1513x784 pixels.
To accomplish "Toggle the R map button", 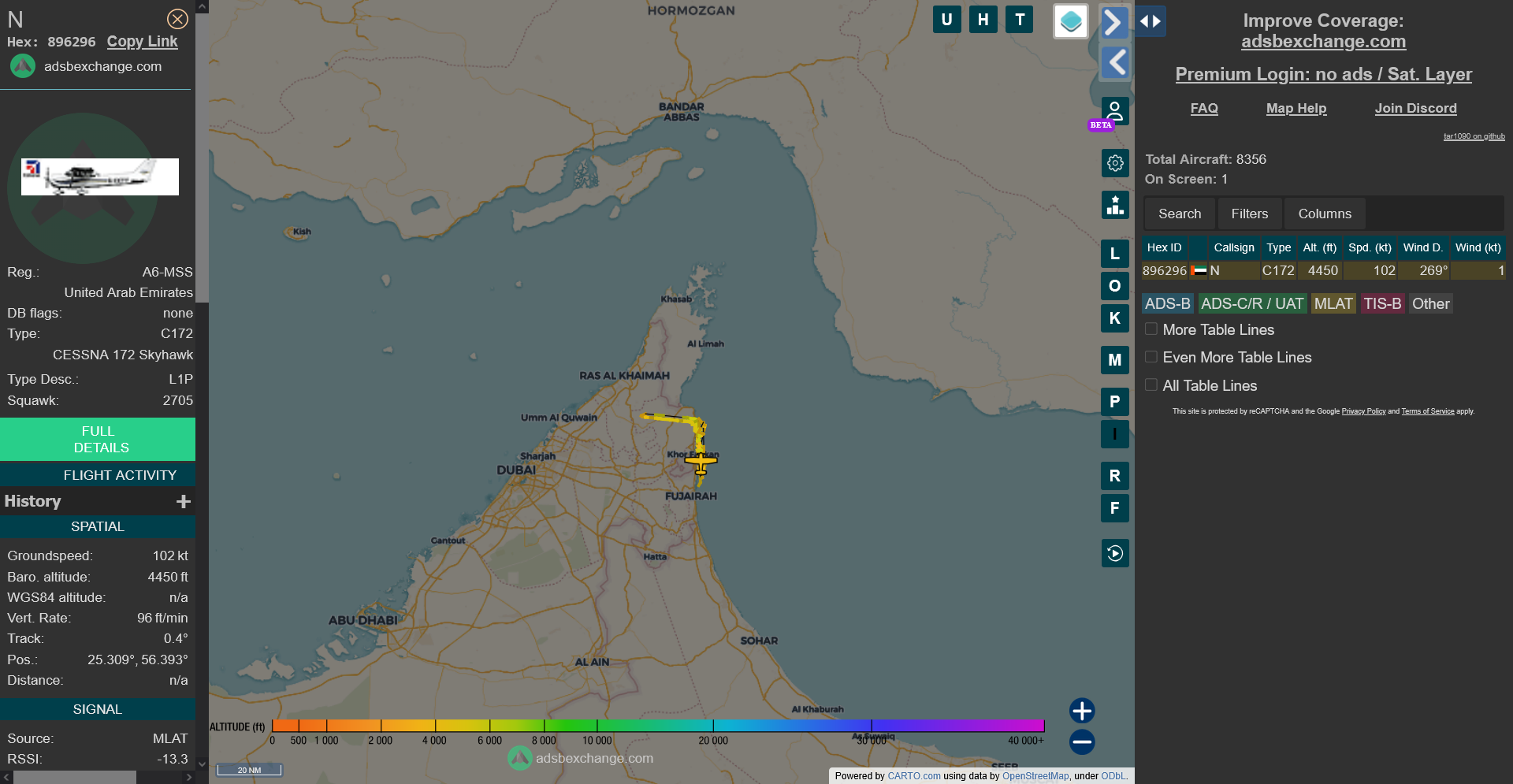I will click(x=1114, y=476).
